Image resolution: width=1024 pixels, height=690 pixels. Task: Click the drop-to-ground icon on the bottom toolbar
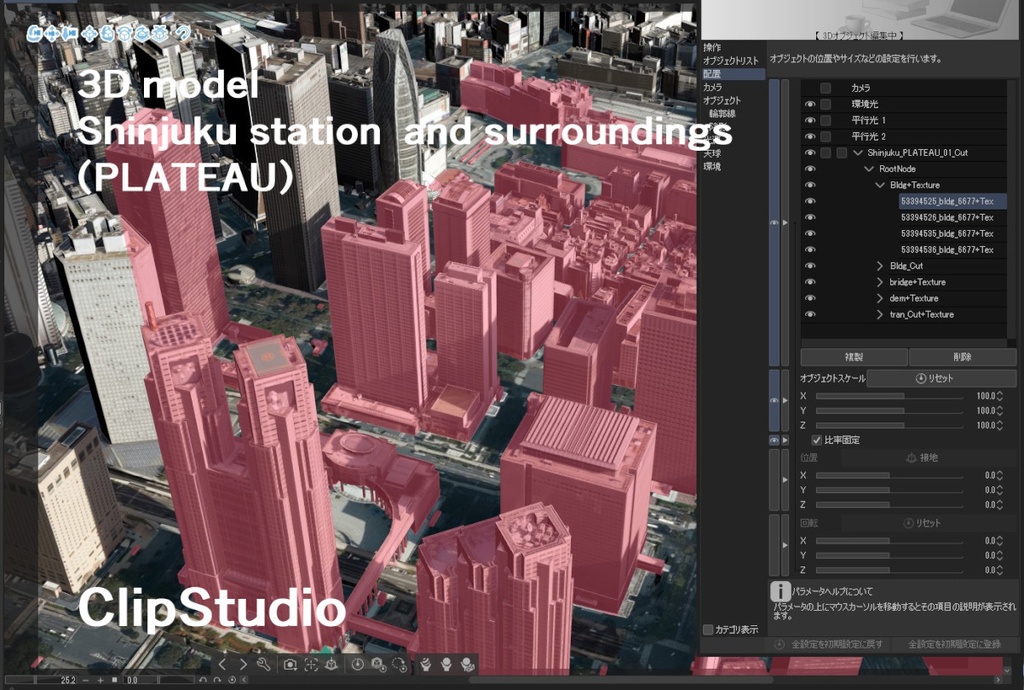331,663
